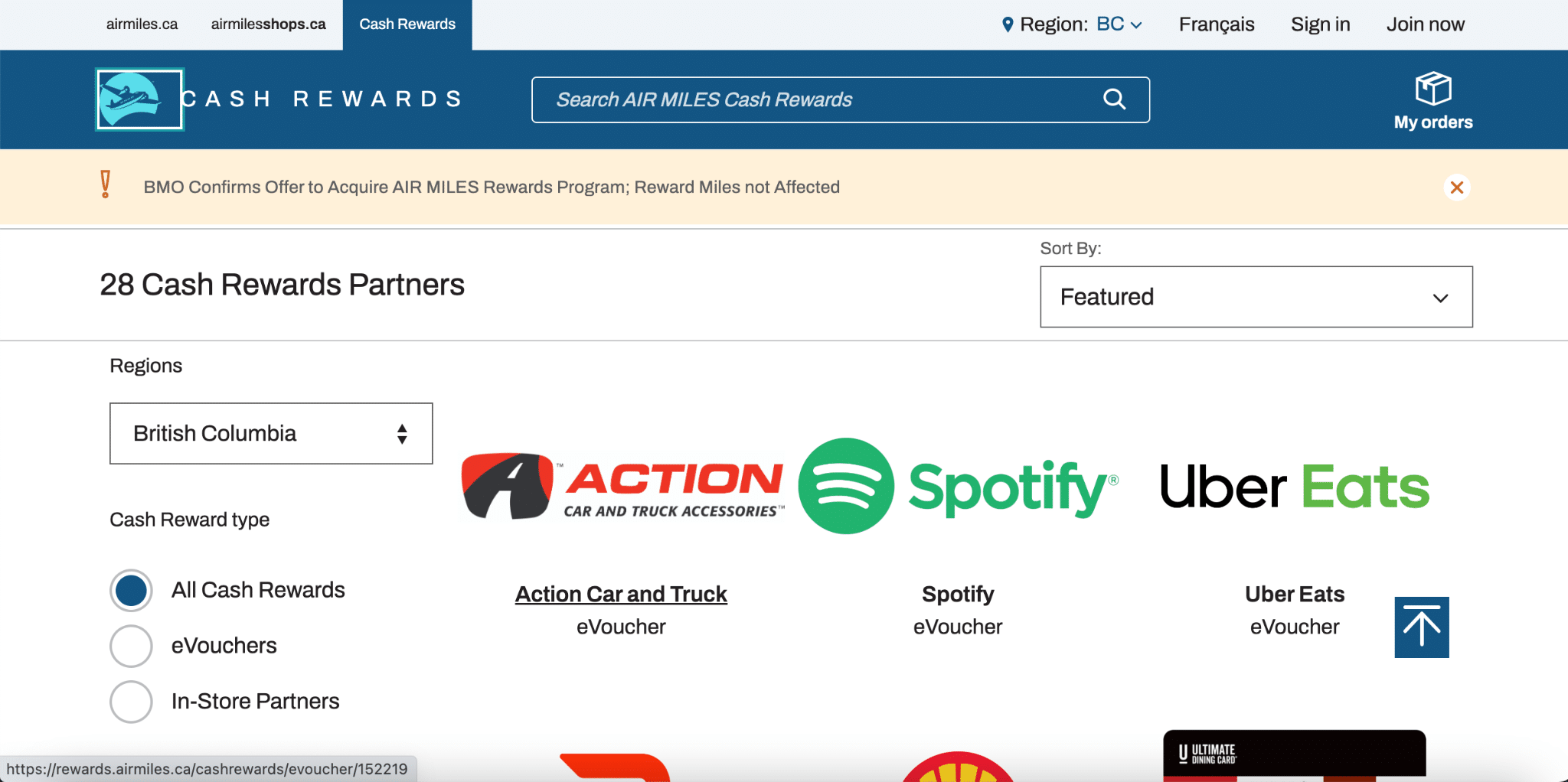Screen dimensions: 1568x782
Task: Select eVouchers radio button
Action: point(131,646)
